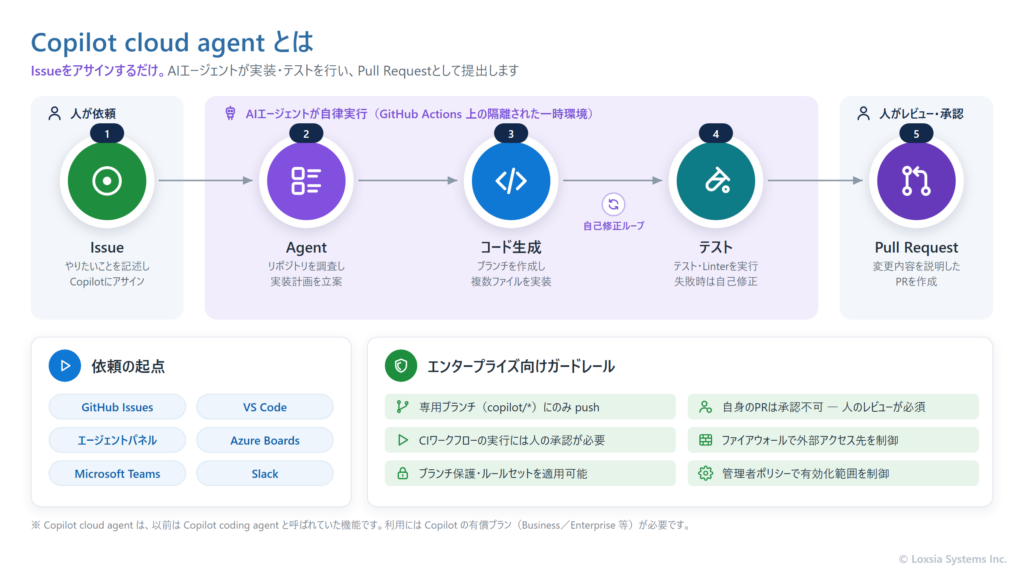Click the text テスト・Linterを実行
The height and width of the screenshot is (576, 1024).
(x=716, y=266)
